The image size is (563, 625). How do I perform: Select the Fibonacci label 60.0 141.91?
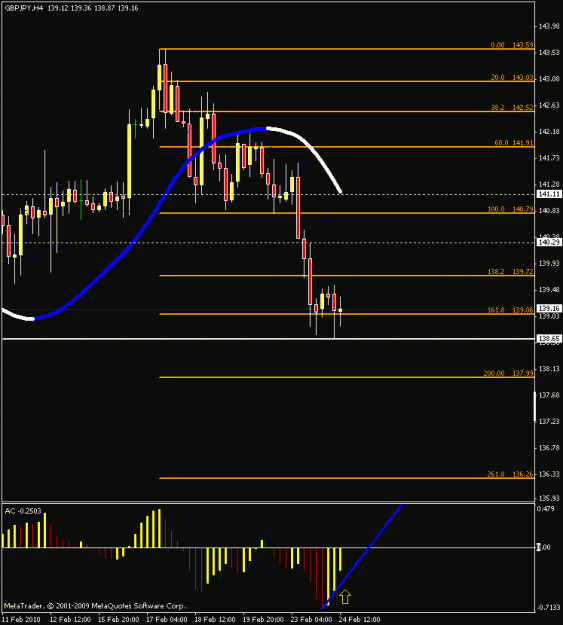514,143
